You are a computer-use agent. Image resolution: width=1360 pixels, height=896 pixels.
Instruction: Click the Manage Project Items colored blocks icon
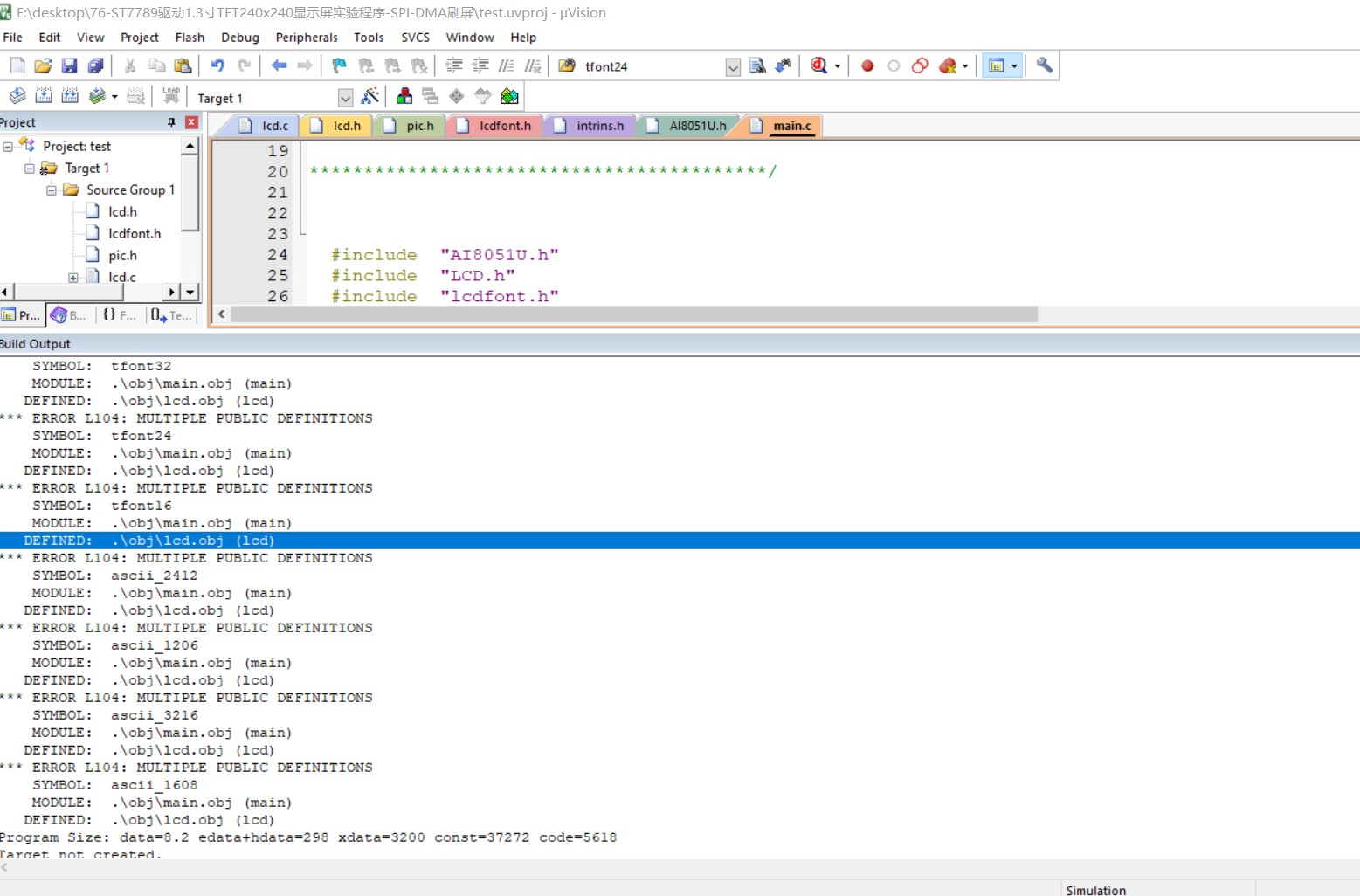pos(404,96)
